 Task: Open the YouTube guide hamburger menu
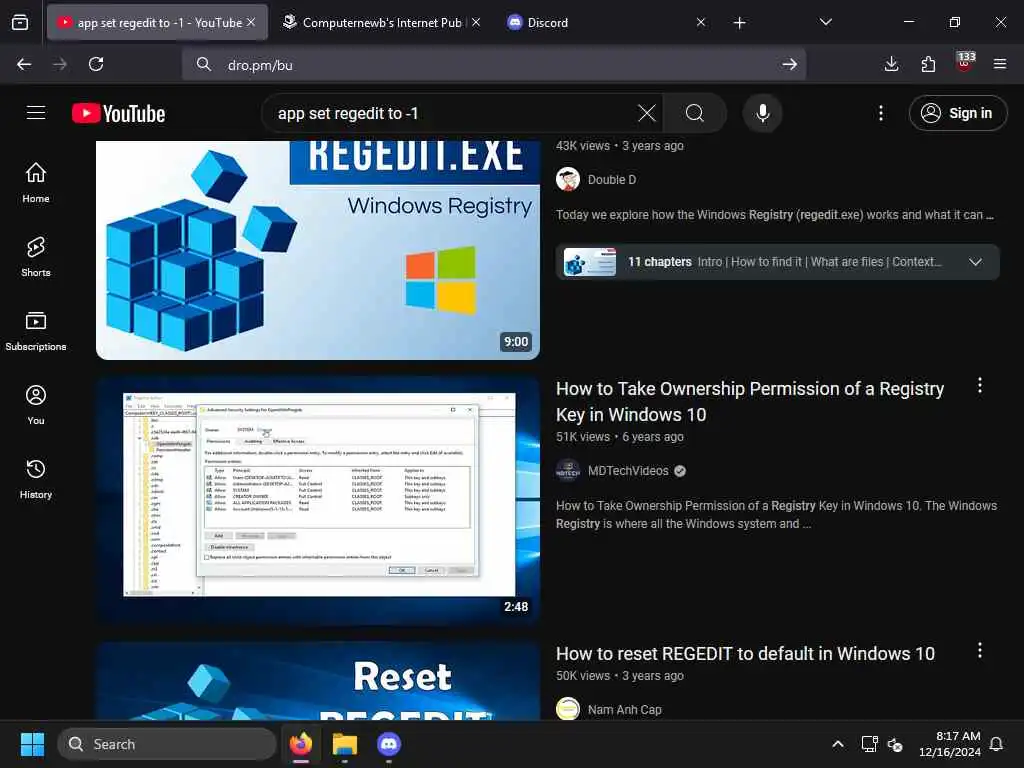point(36,113)
